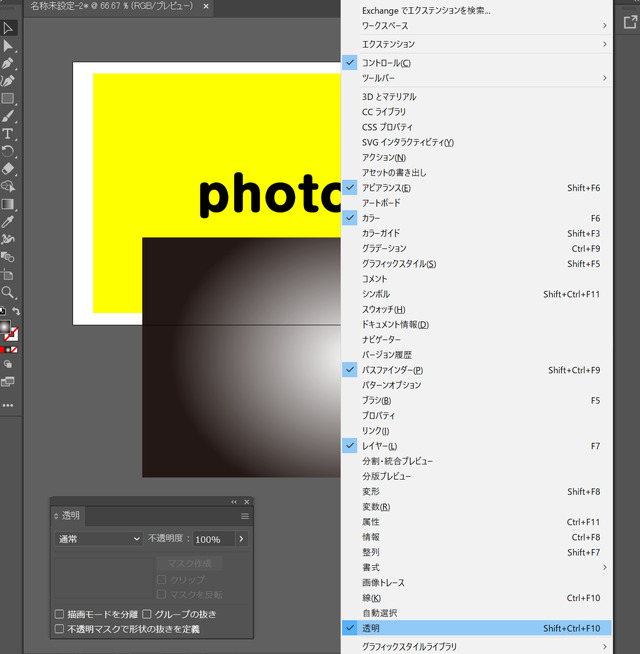Select the Zoom tool

point(8,292)
